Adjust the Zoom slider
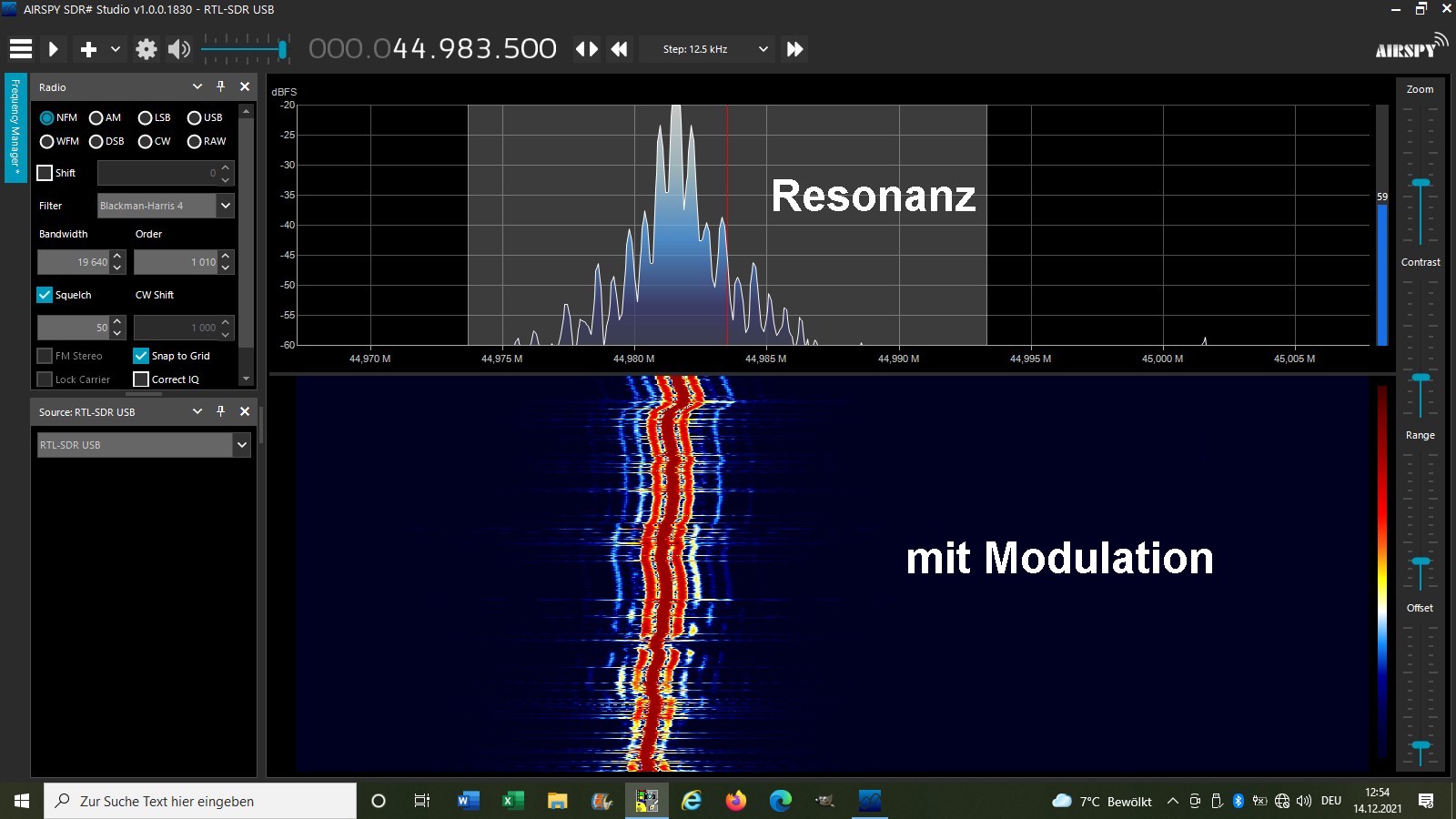1456x819 pixels. pos(1421,183)
